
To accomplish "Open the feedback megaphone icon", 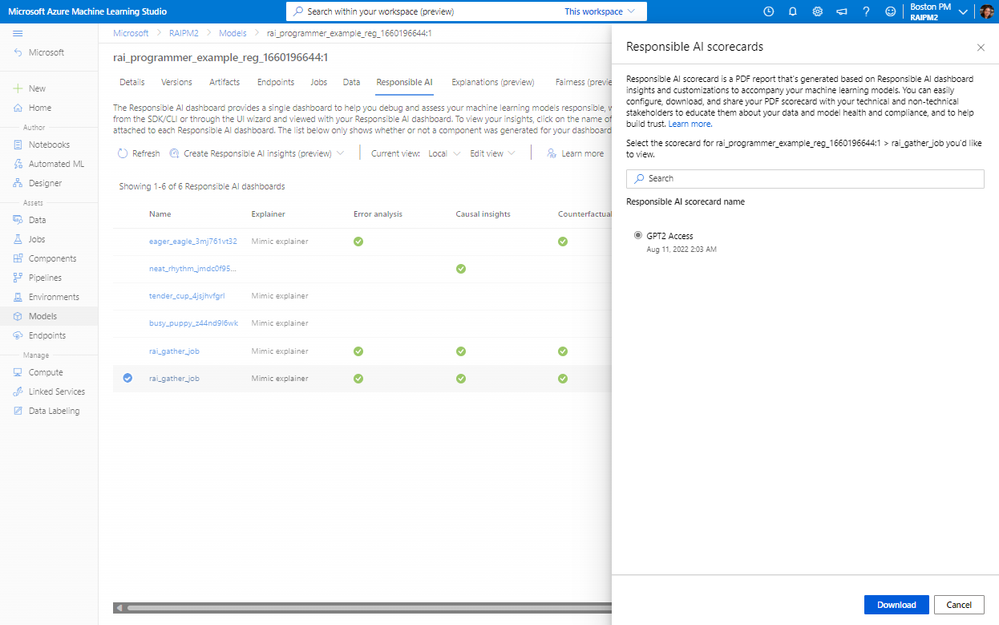I will tap(842, 11).
